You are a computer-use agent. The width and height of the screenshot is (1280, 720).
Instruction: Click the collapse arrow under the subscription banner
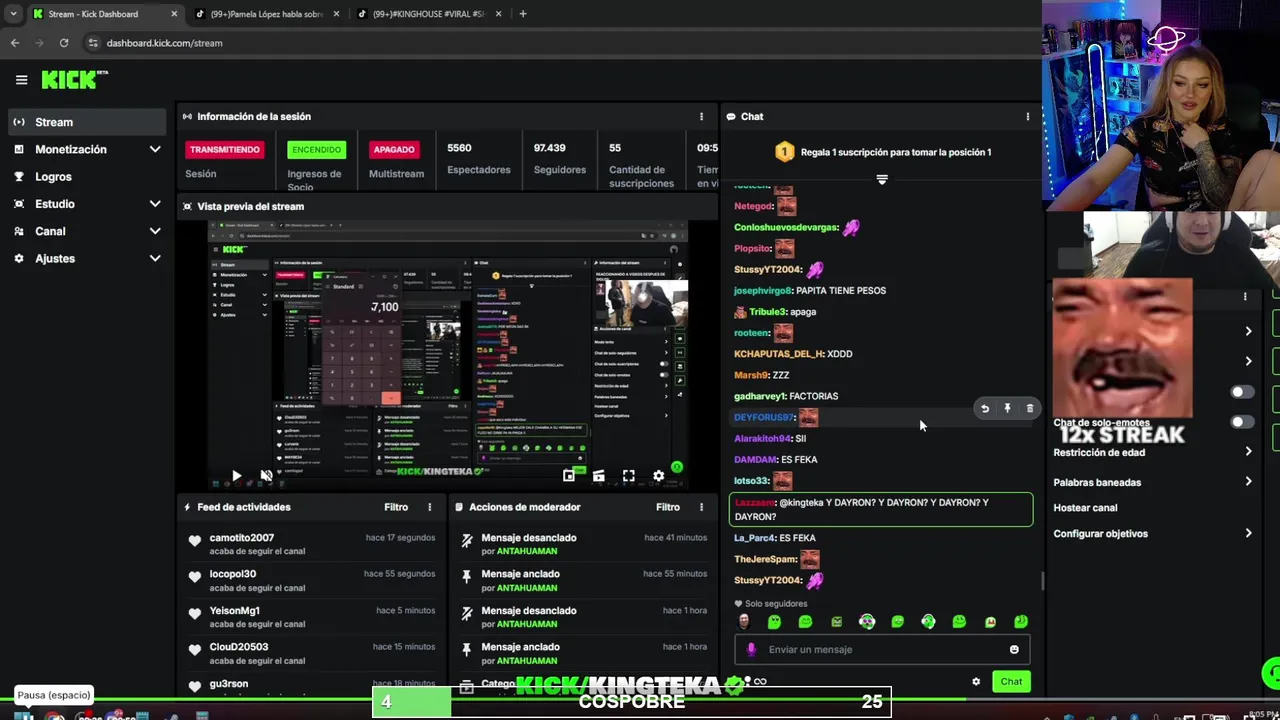point(882,180)
